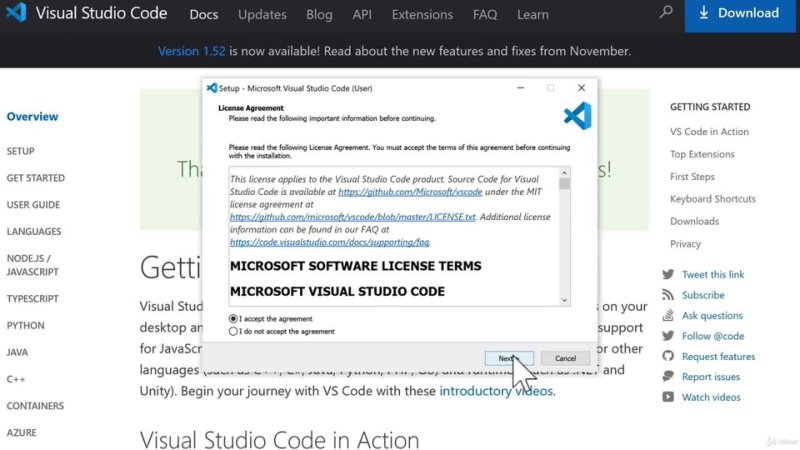
Task: Select 'I do not accept the agreement'
Action: tap(233, 331)
